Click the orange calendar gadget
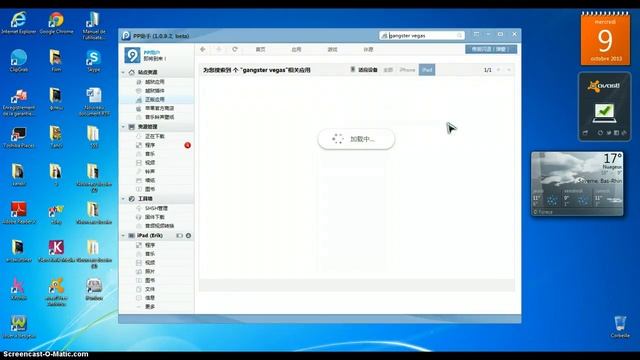This screenshot has width=640, height=360. [x=605, y=38]
